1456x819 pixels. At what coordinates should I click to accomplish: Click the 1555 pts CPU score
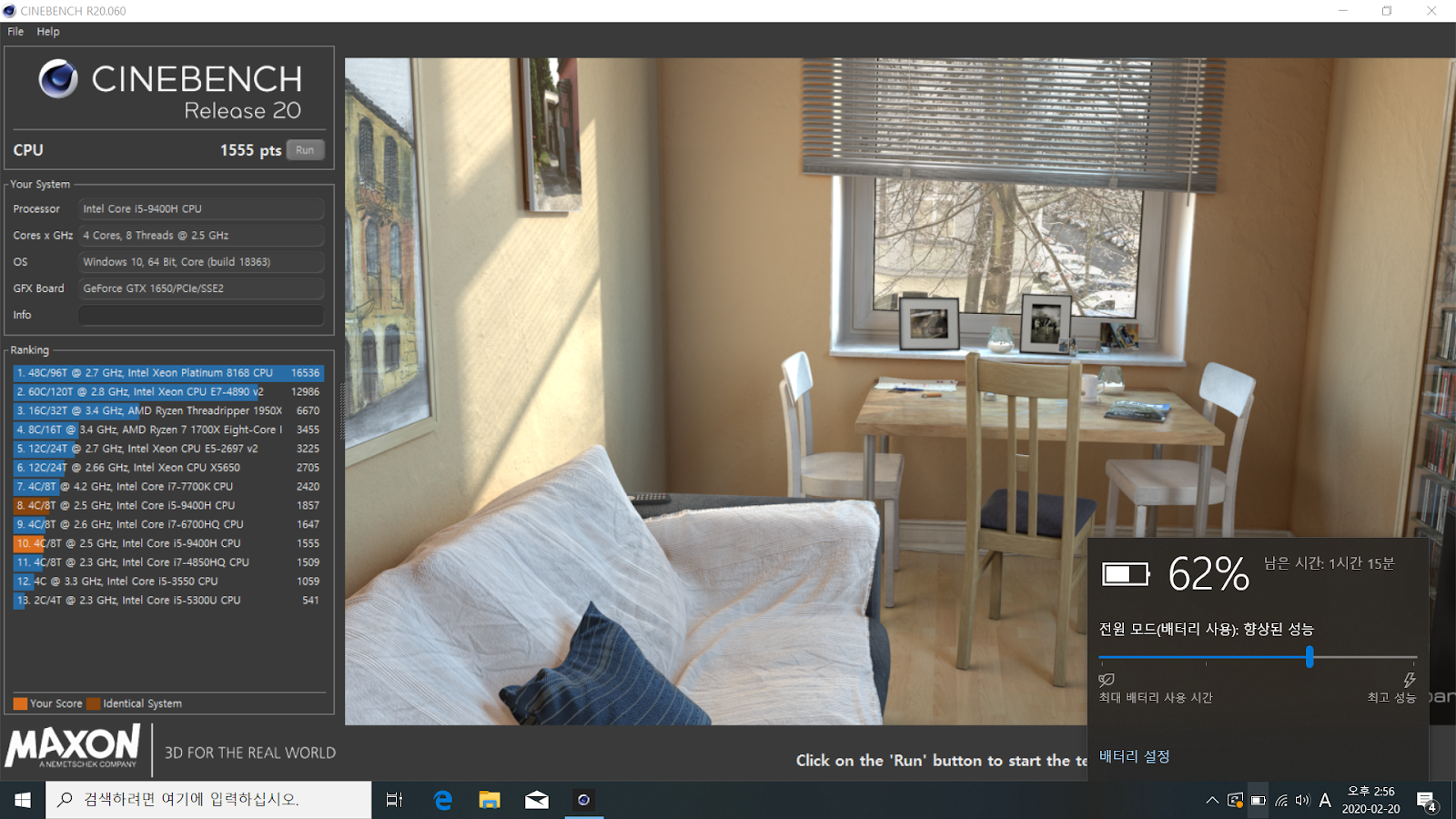[250, 150]
